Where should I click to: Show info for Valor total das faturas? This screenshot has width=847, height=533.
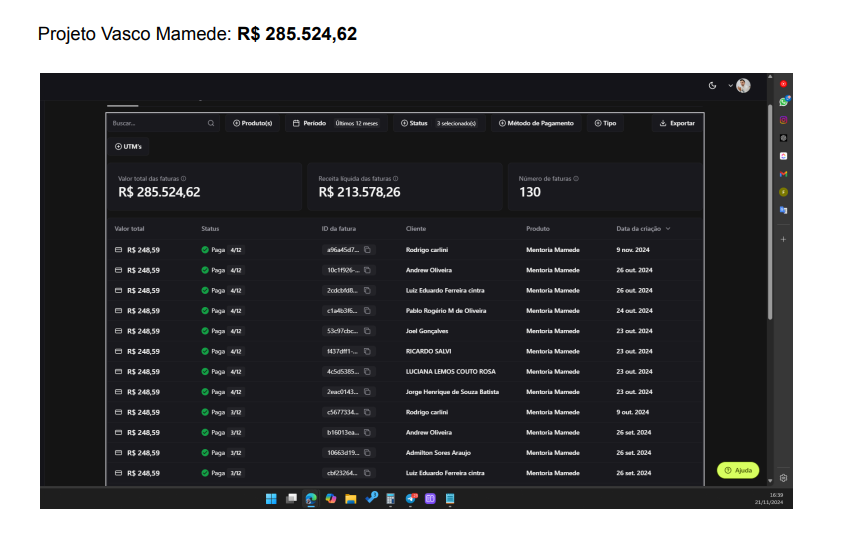click(184, 178)
